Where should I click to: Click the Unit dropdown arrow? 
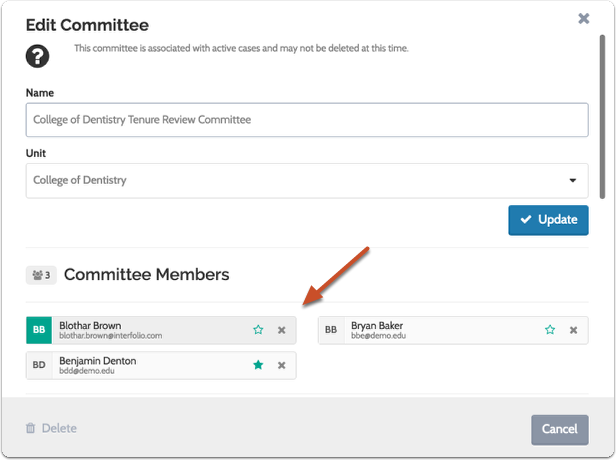(x=573, y=181)
